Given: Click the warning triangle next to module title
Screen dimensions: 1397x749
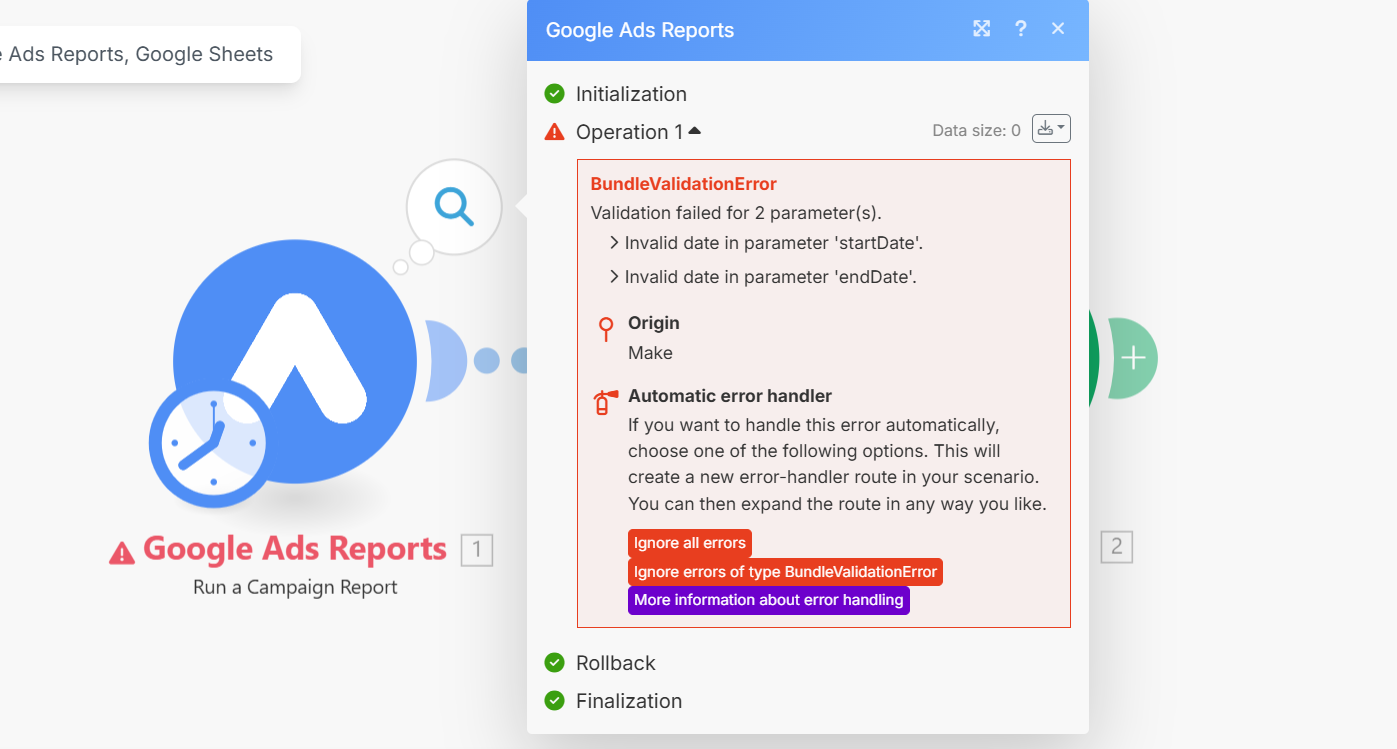Looking at the screenshot, I should (122, 552).
